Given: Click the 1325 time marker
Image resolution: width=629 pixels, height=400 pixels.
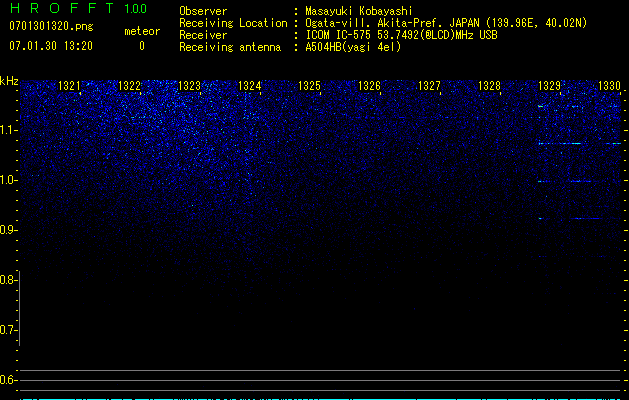Looking at the screenshot, I should (310, 86).
